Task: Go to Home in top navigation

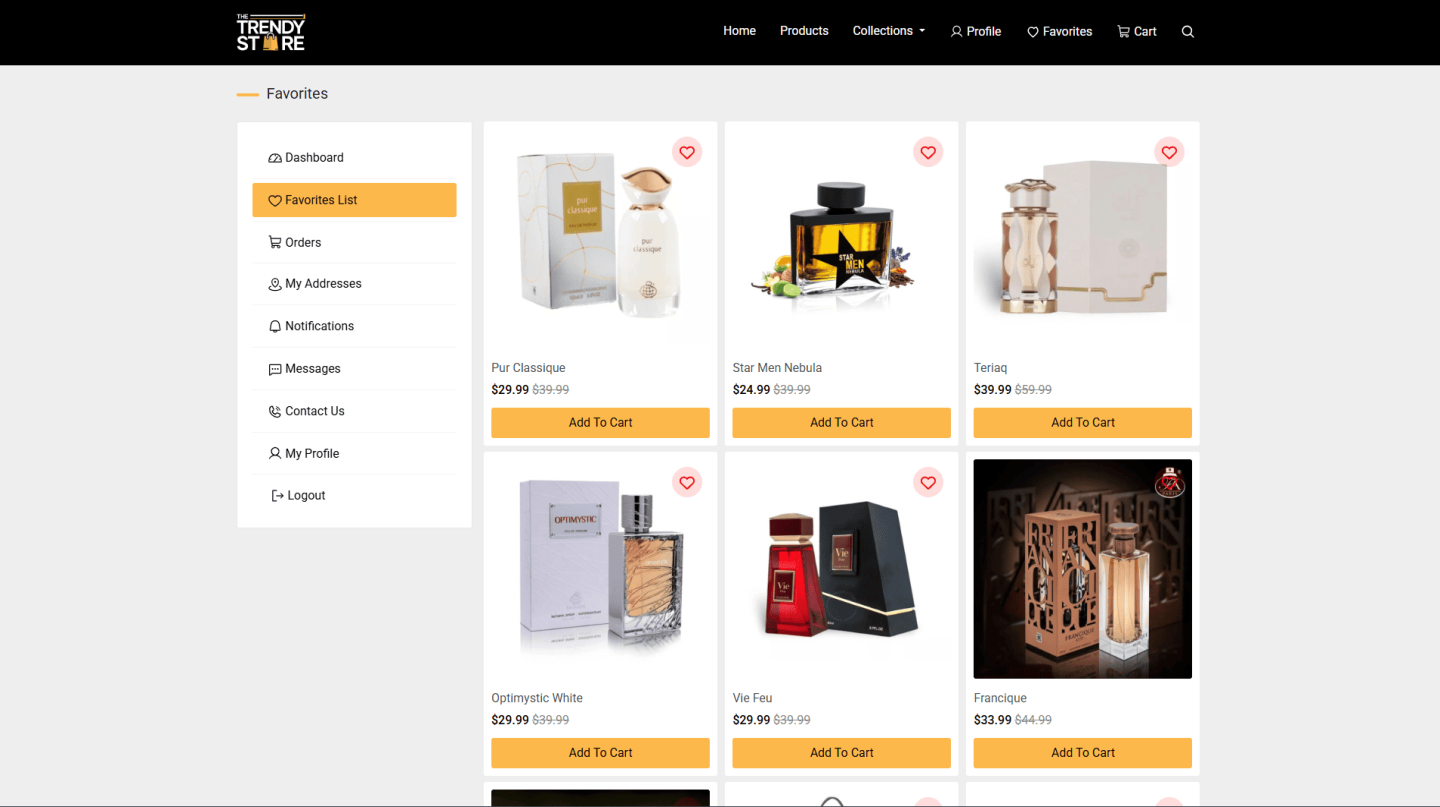Action: 739,31
